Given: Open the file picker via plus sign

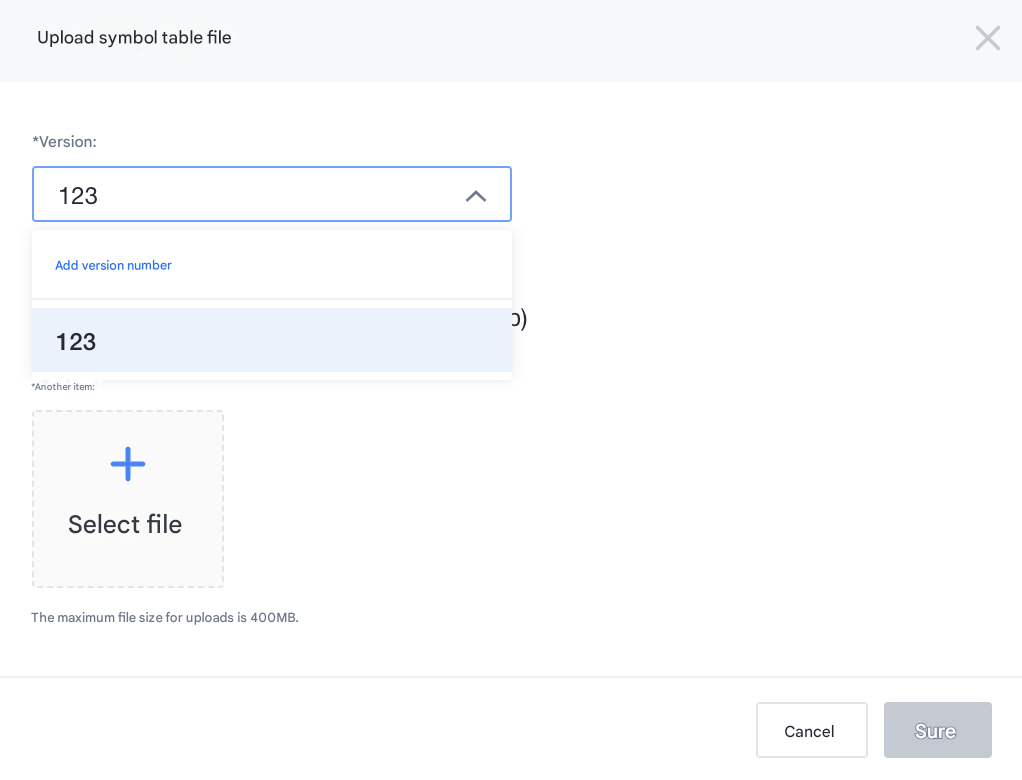Looking at the screenshot, I should point(128,464).
